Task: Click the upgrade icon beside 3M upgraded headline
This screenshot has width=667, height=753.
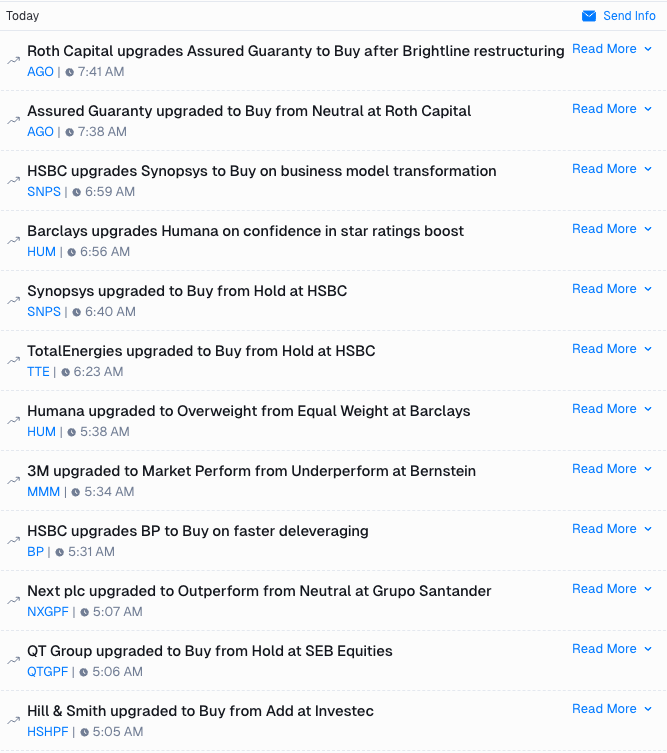Action: click(x=13, y=481)
